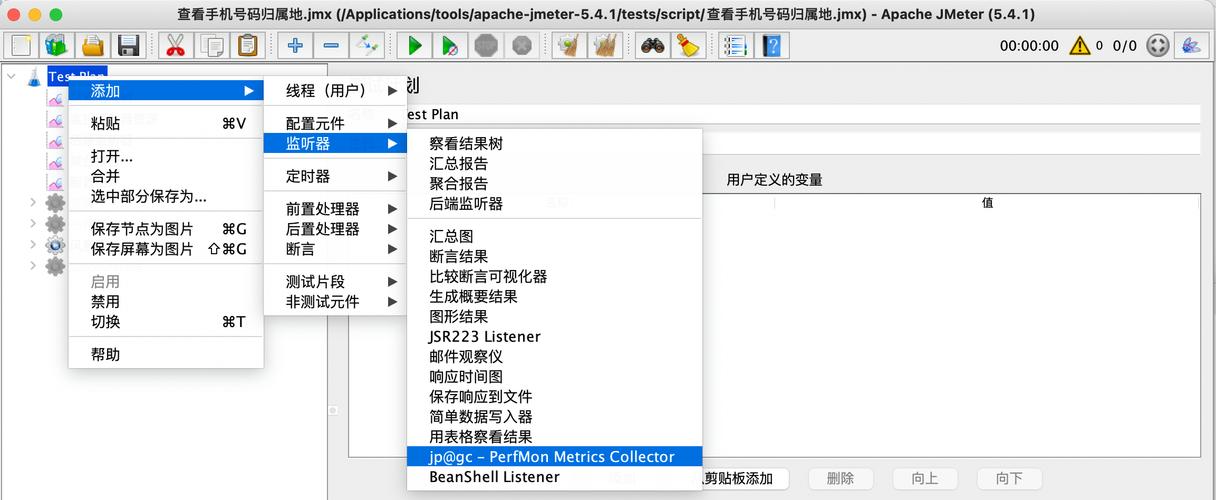This screenshot has width=1216, height=500.
Task: Add the 用表格察看结果 listener
Action: tap(555, 436)
